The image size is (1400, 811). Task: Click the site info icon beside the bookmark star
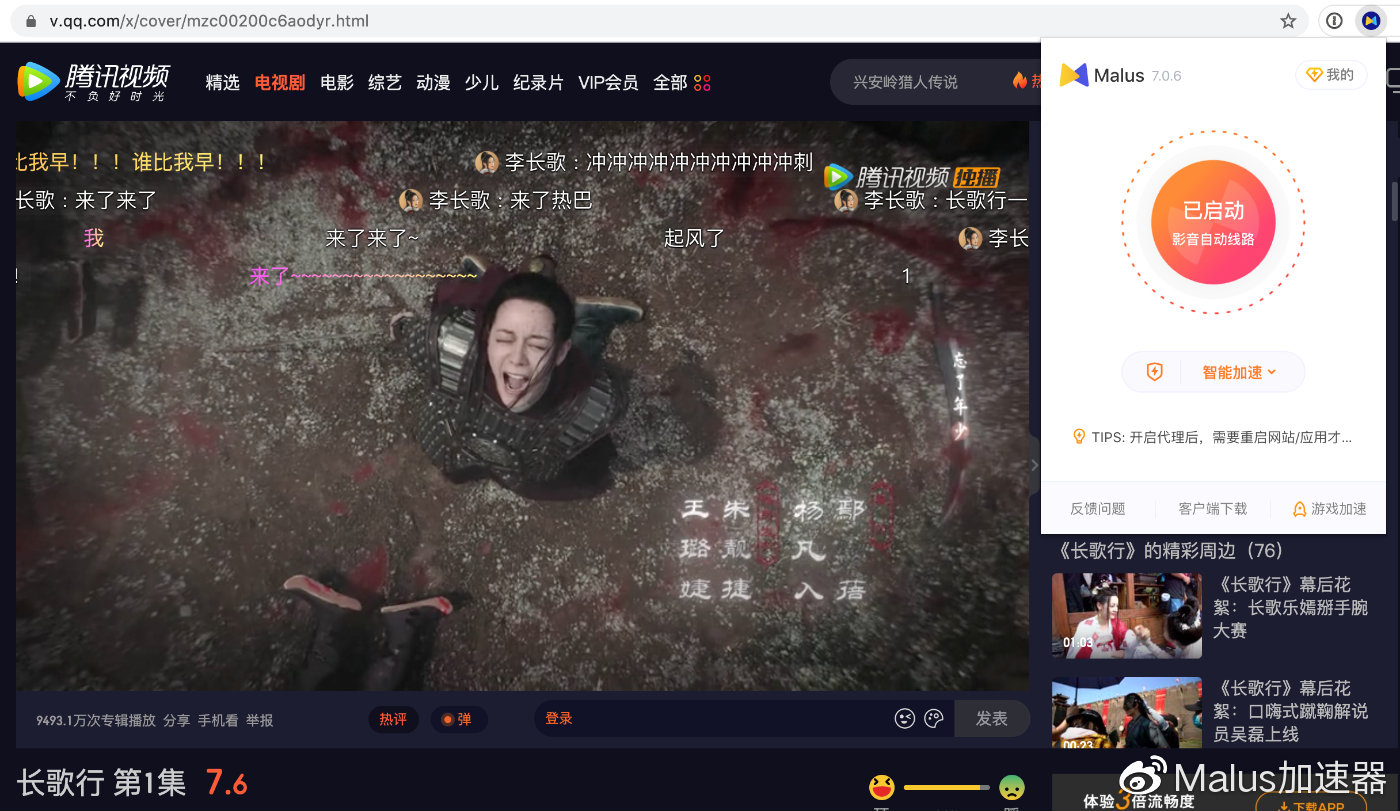click(1334, 20)
